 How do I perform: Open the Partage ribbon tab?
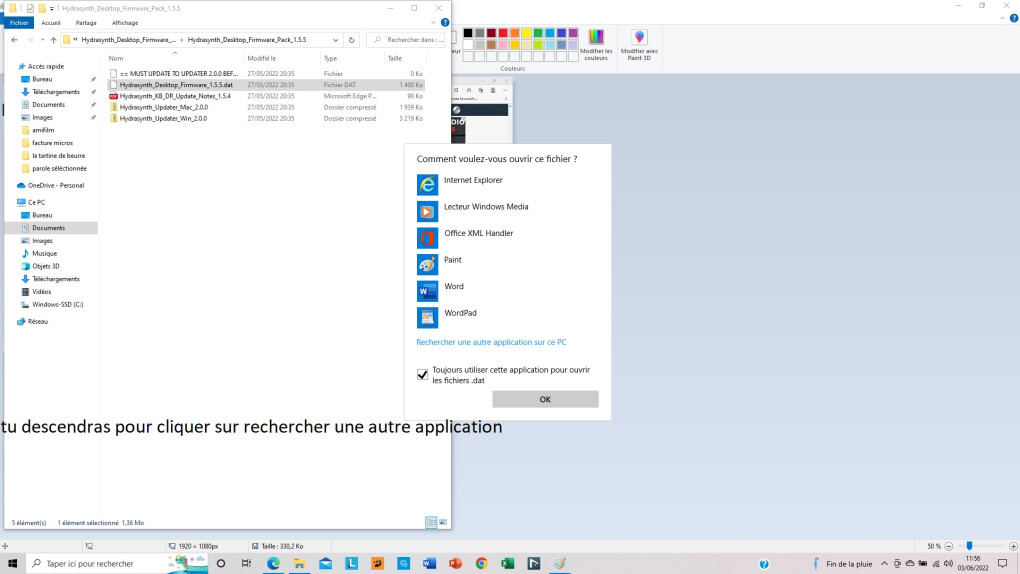point(86,23)
